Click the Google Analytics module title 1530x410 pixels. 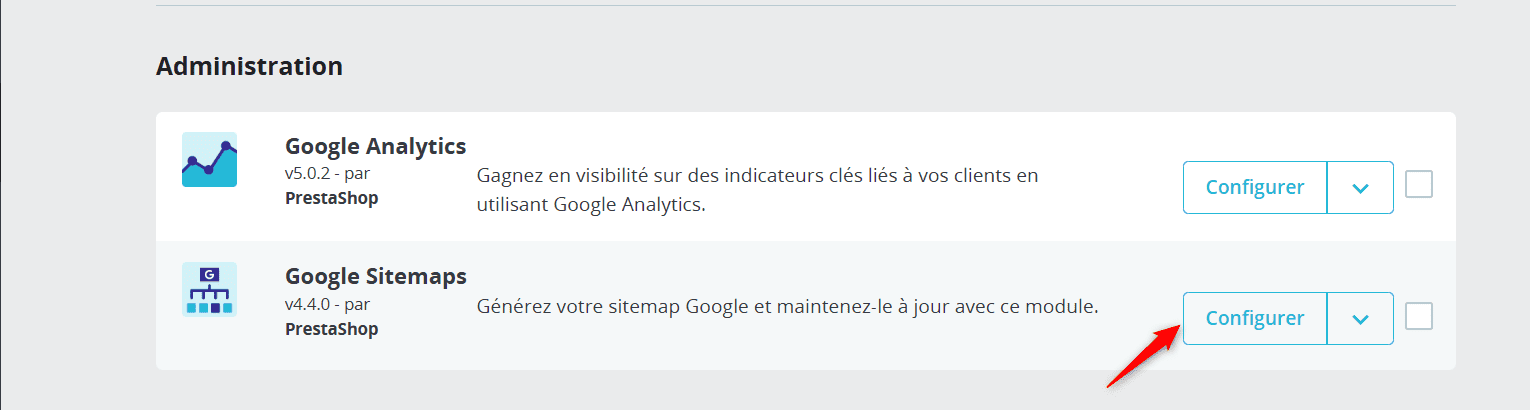pyautogui.click(x=376, y=146)
